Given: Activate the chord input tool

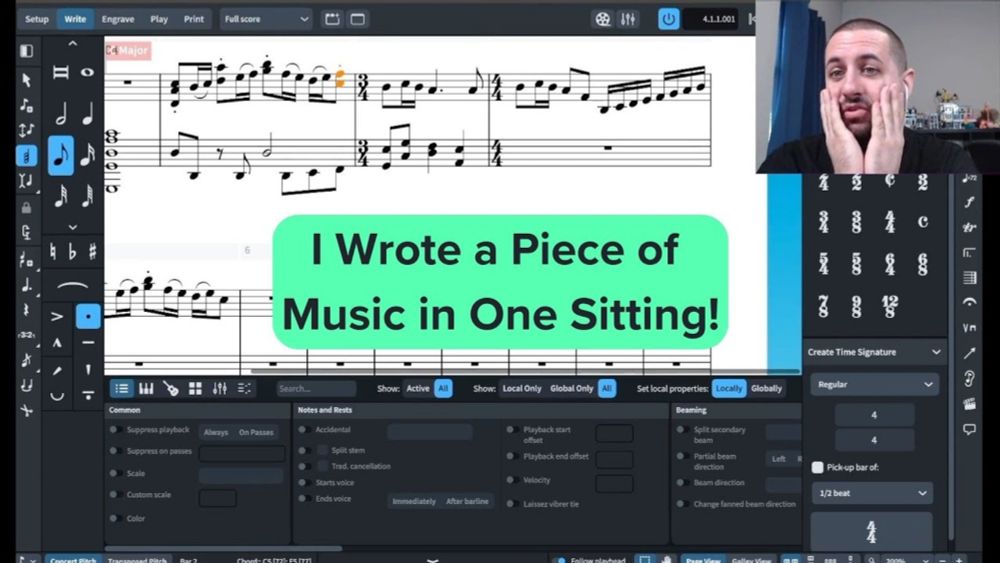Looking at the screenshot, I should pos(26,156).
